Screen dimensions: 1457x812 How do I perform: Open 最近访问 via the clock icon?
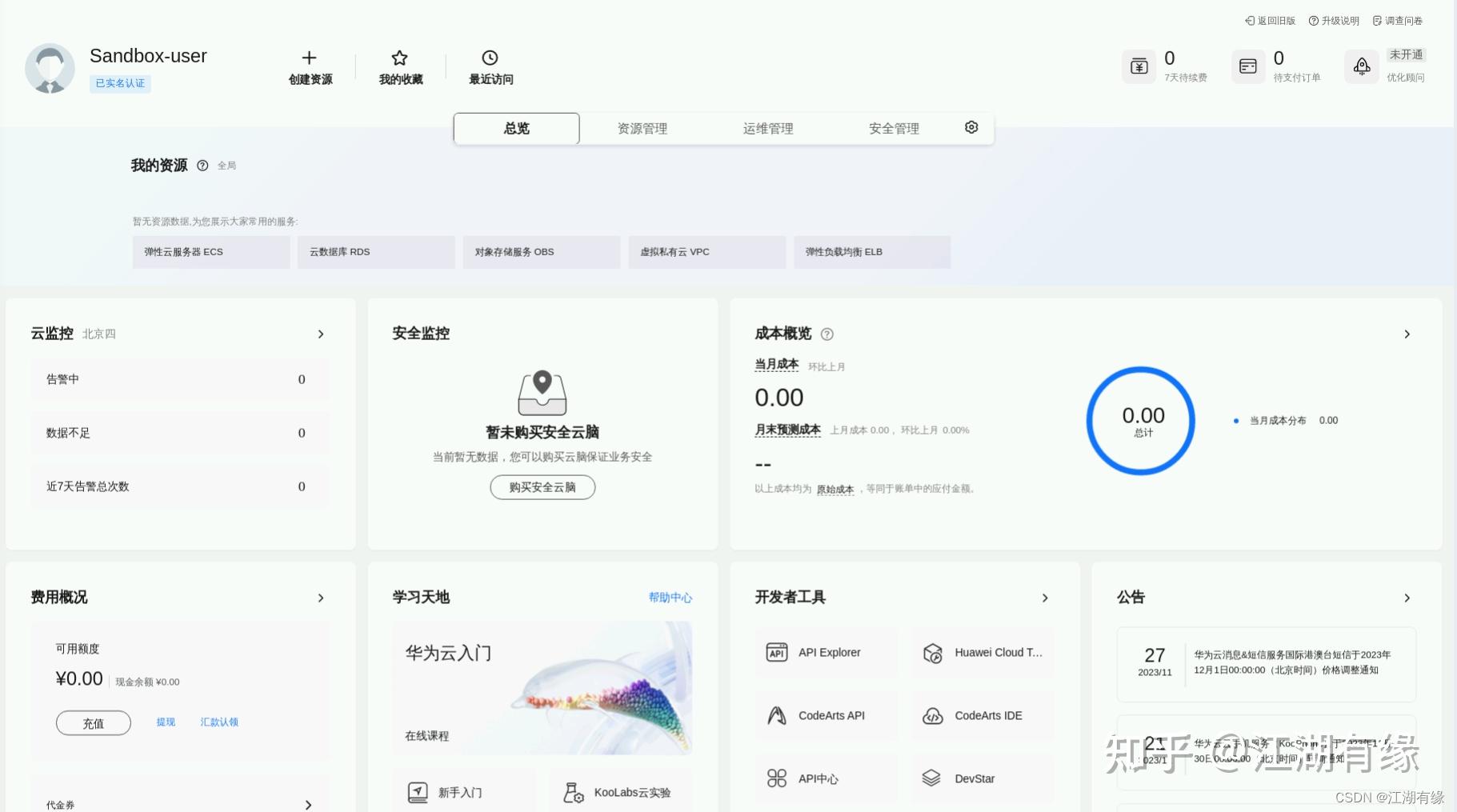[489, 58]
